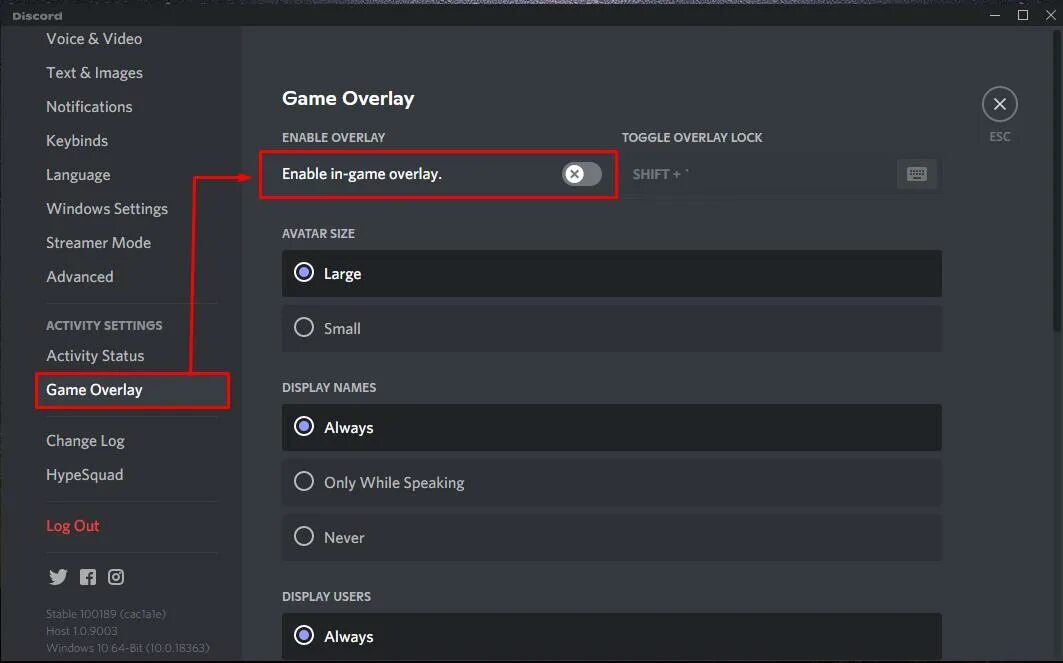Click Windows 10 64-Bit version text
Viewport: 1063px width, 663px height.
127,647
